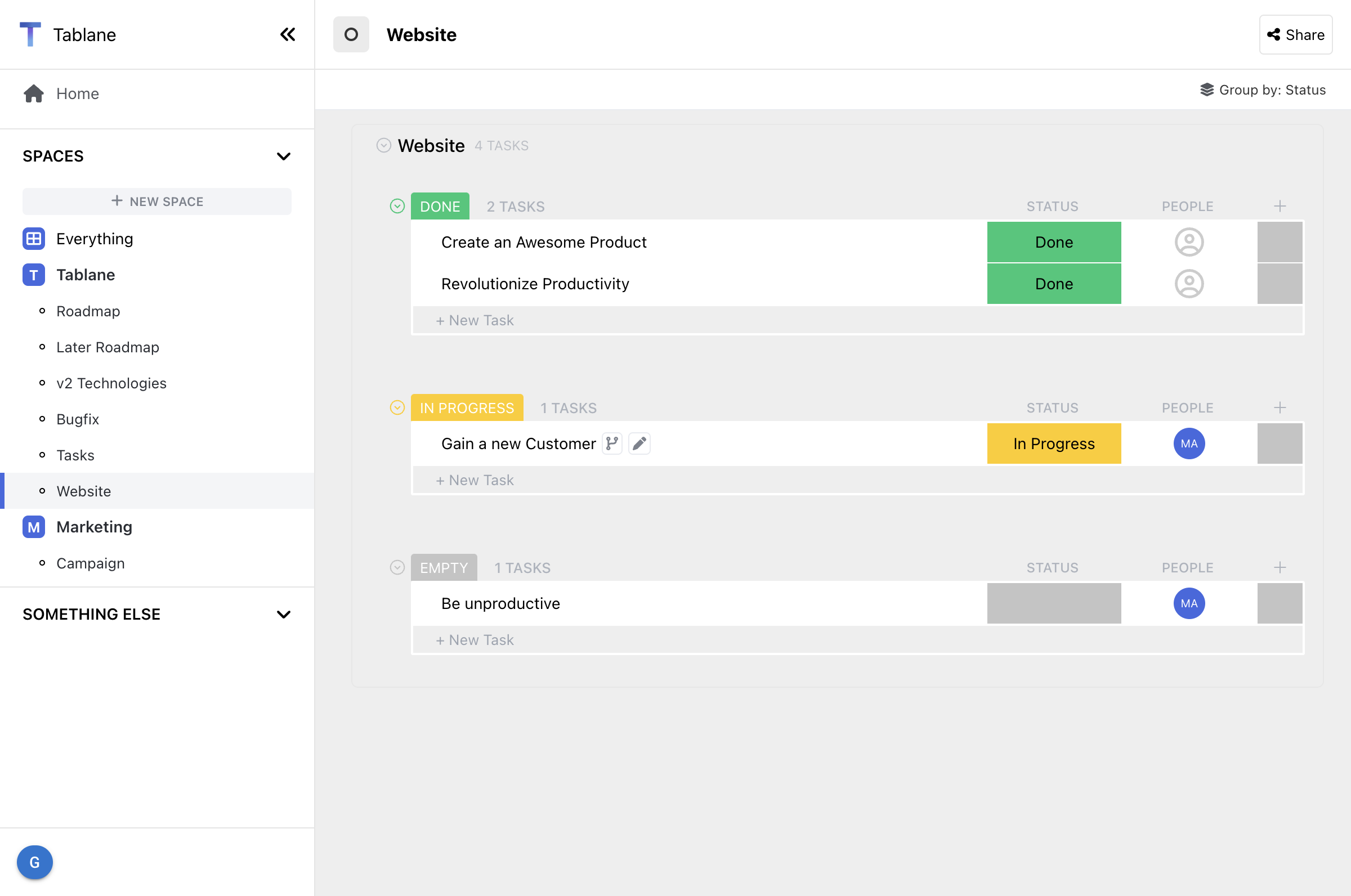
Task: Expand the SOMETHING ELSE section
Action: tap(284, 613)
